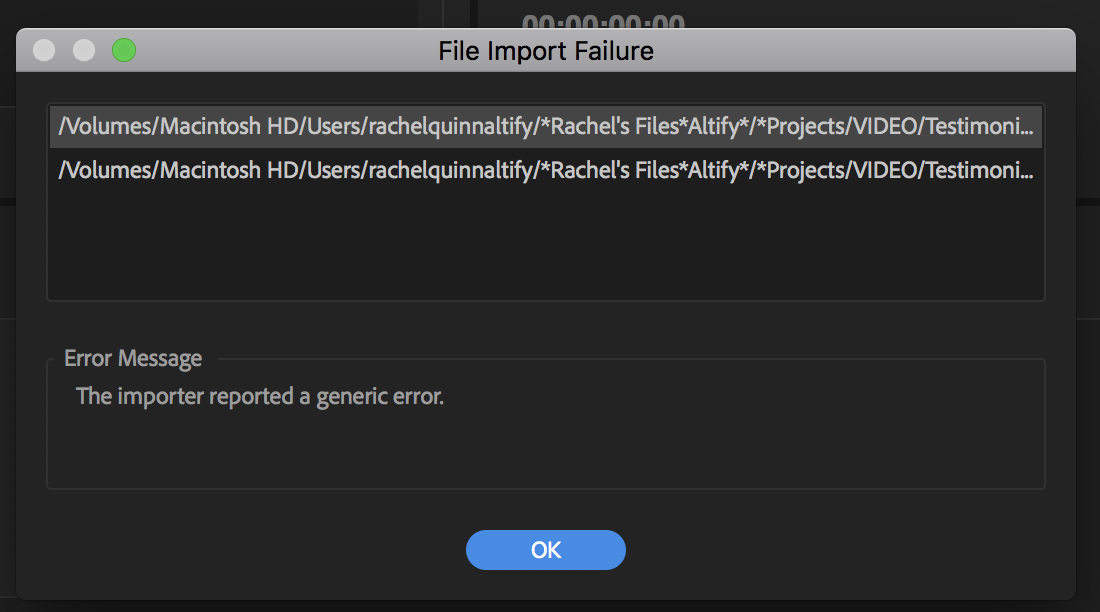Click the gray minimize window button
The height and width of the screenshot is (612, 1100).
[x=84, y=50]
